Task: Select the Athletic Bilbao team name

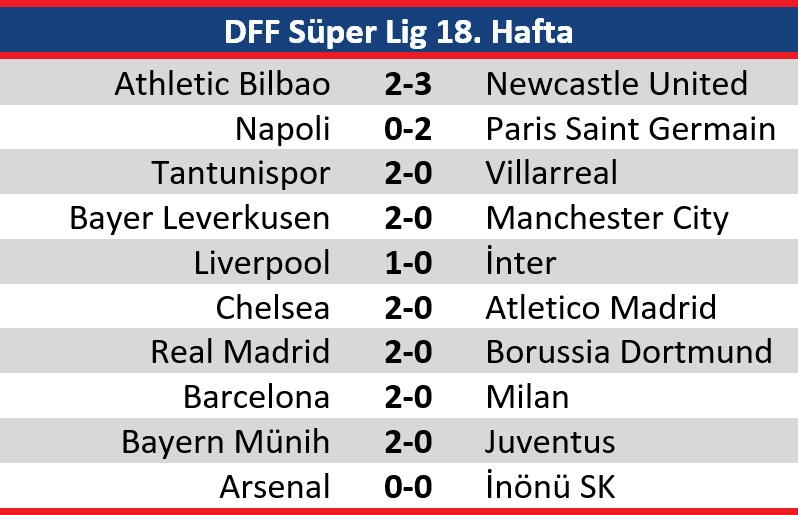Action: click(x=222, y=83)
